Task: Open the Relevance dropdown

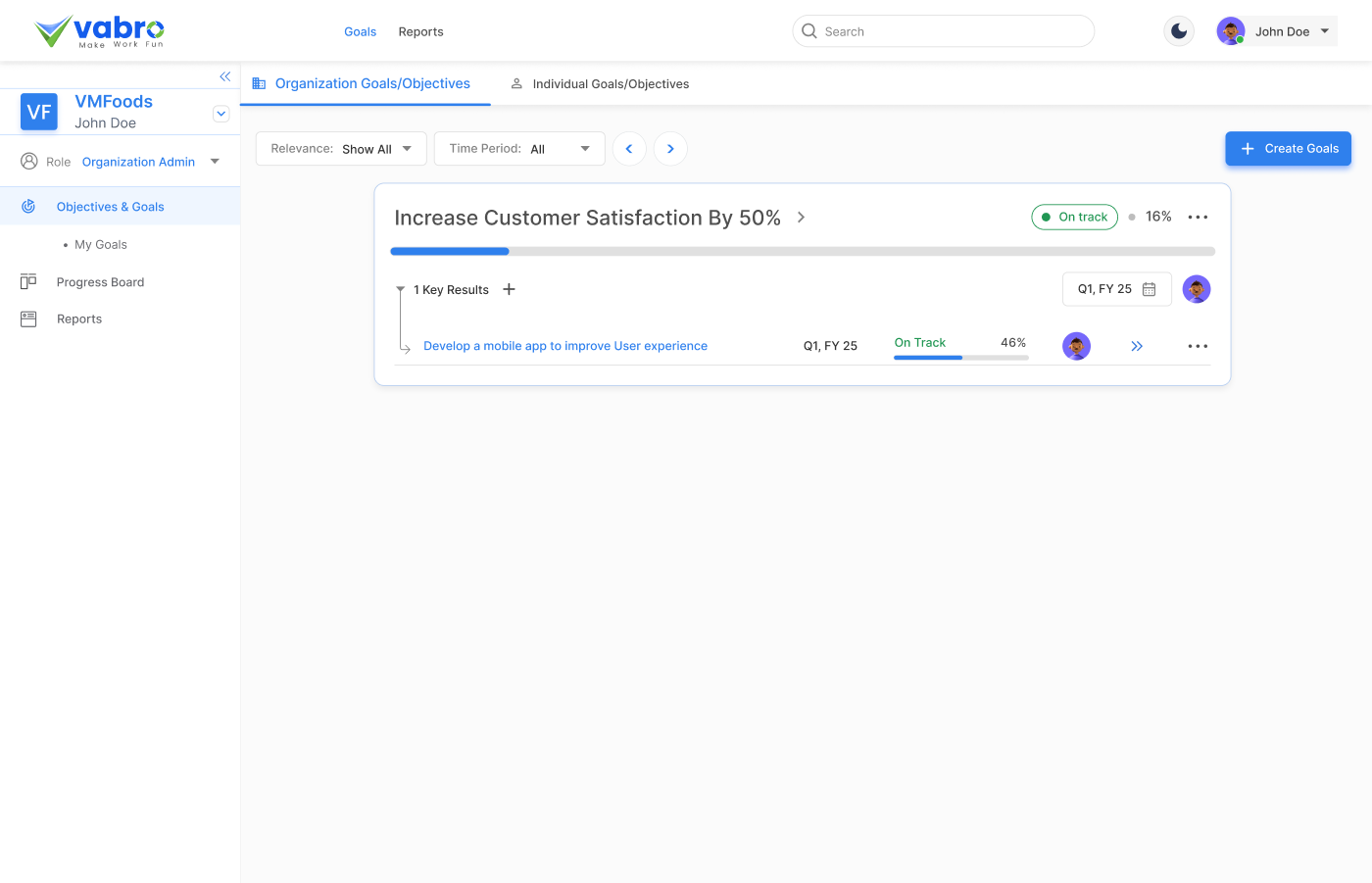Action: [x=341, y=149]
